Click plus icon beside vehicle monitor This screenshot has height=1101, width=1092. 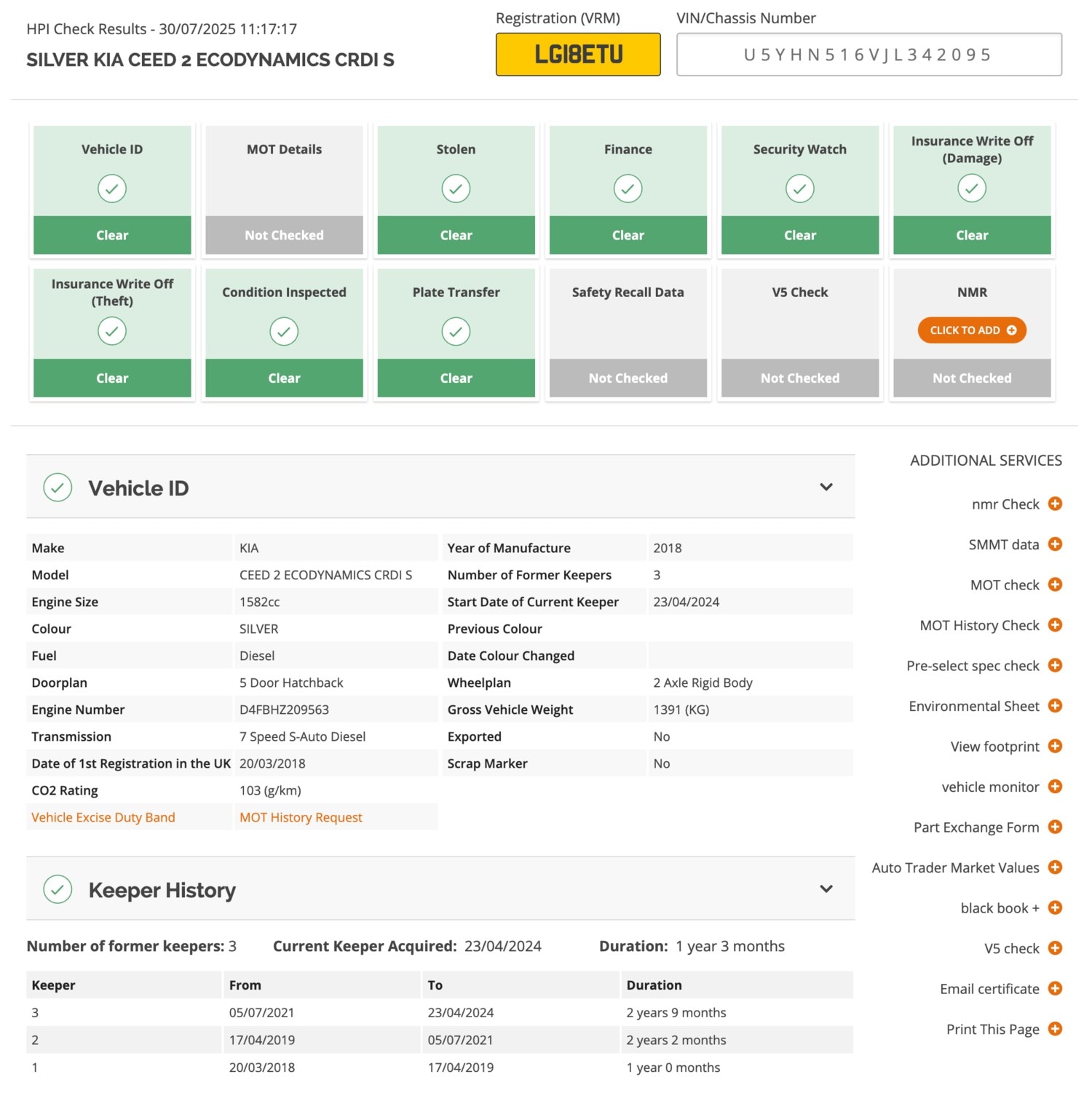[x=1055, y=786]
